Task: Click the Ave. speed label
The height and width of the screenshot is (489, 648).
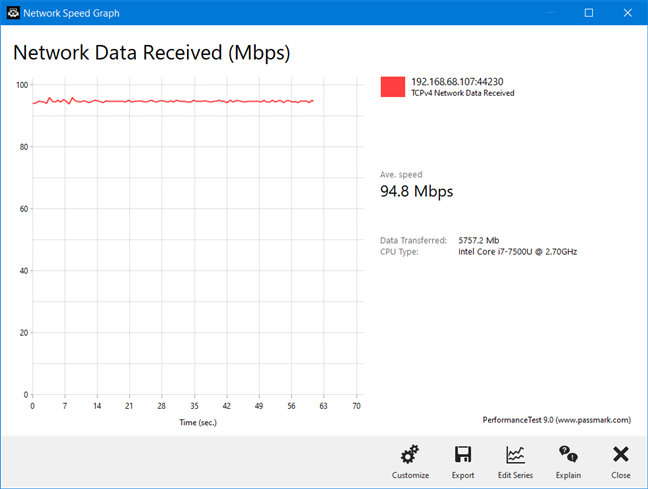Action: click(401, 174)
